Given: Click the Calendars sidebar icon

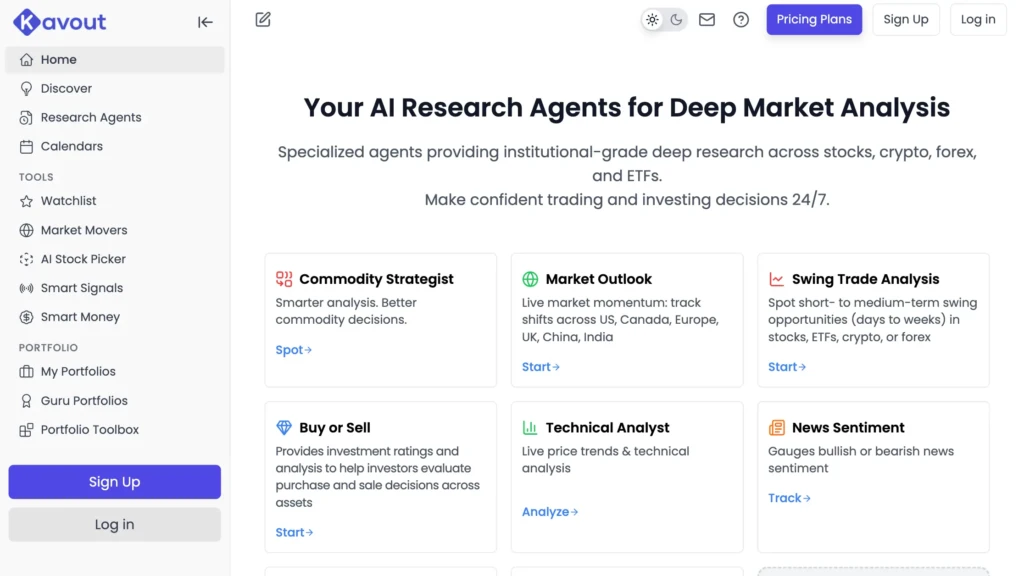Looking at the screenshot, I should 26,146.
